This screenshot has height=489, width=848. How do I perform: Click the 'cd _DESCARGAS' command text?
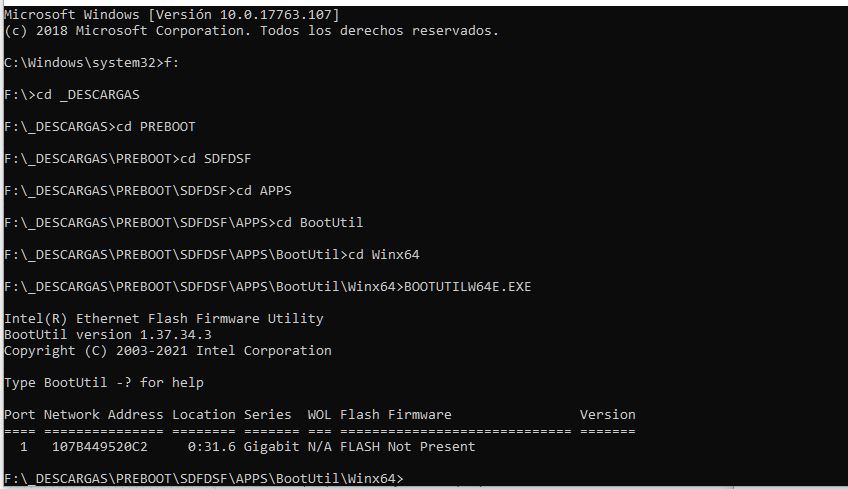[88, 95]
